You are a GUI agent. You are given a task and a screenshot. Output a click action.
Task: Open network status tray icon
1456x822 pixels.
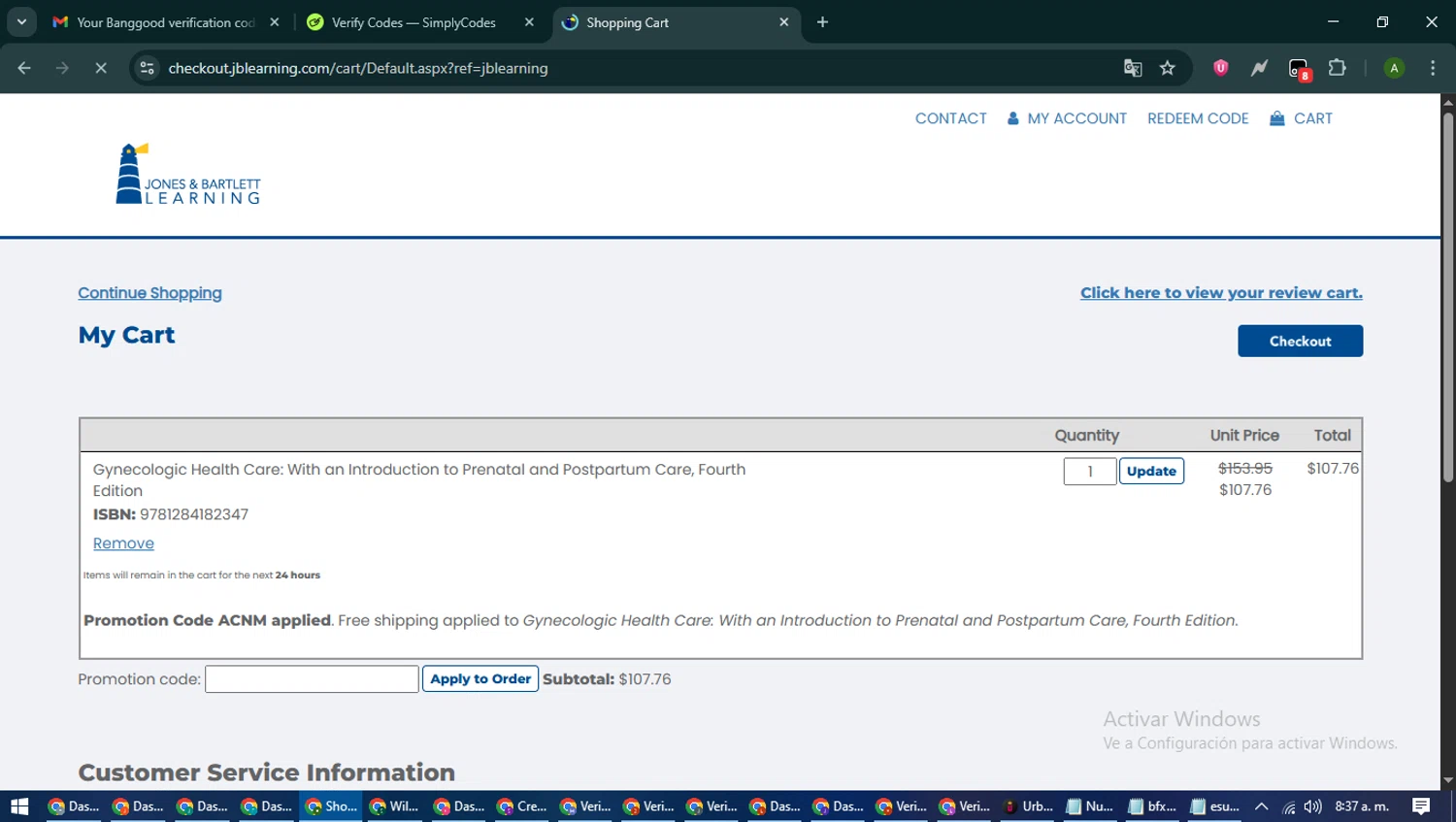(x=1288, y=806)
